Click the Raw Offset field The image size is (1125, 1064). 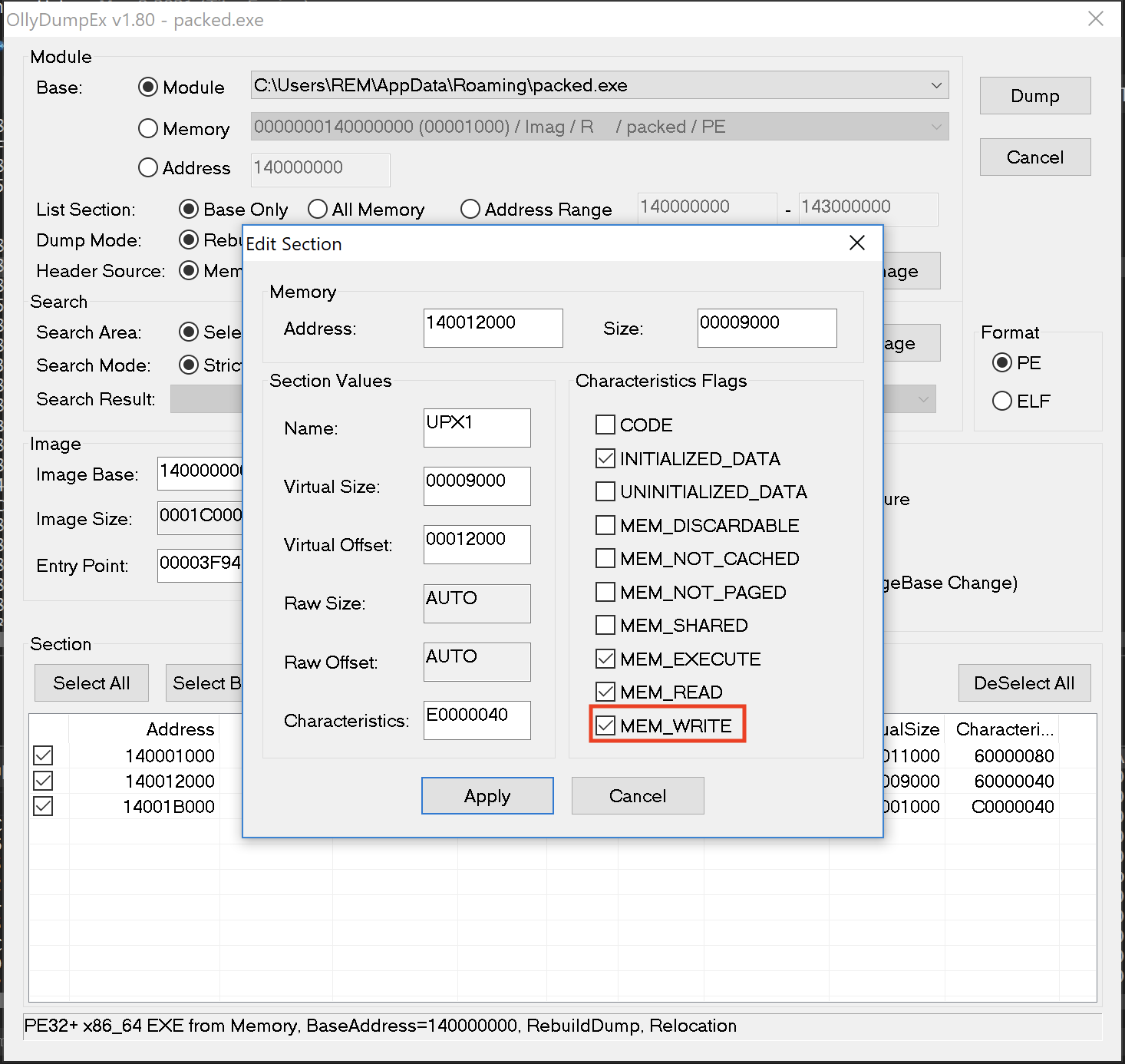[x=477, y=662]
